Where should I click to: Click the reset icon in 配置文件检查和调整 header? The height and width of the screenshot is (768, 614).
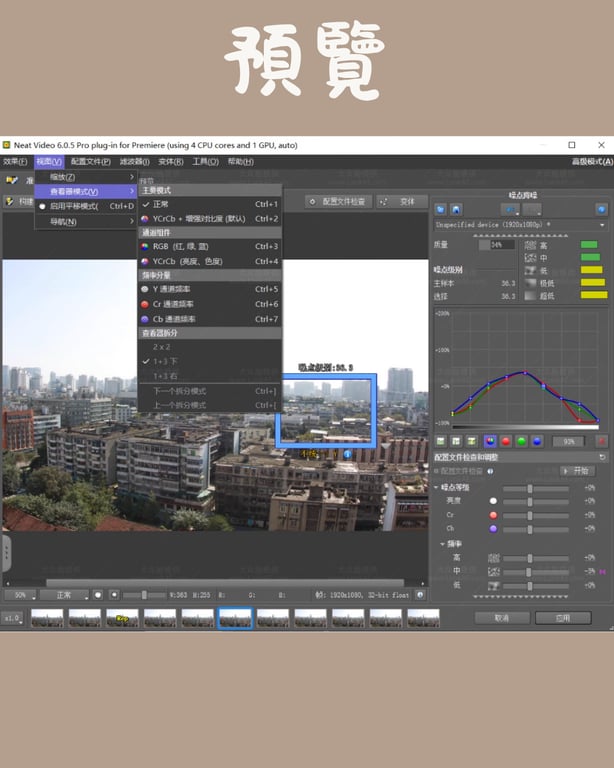click(602, 457)
